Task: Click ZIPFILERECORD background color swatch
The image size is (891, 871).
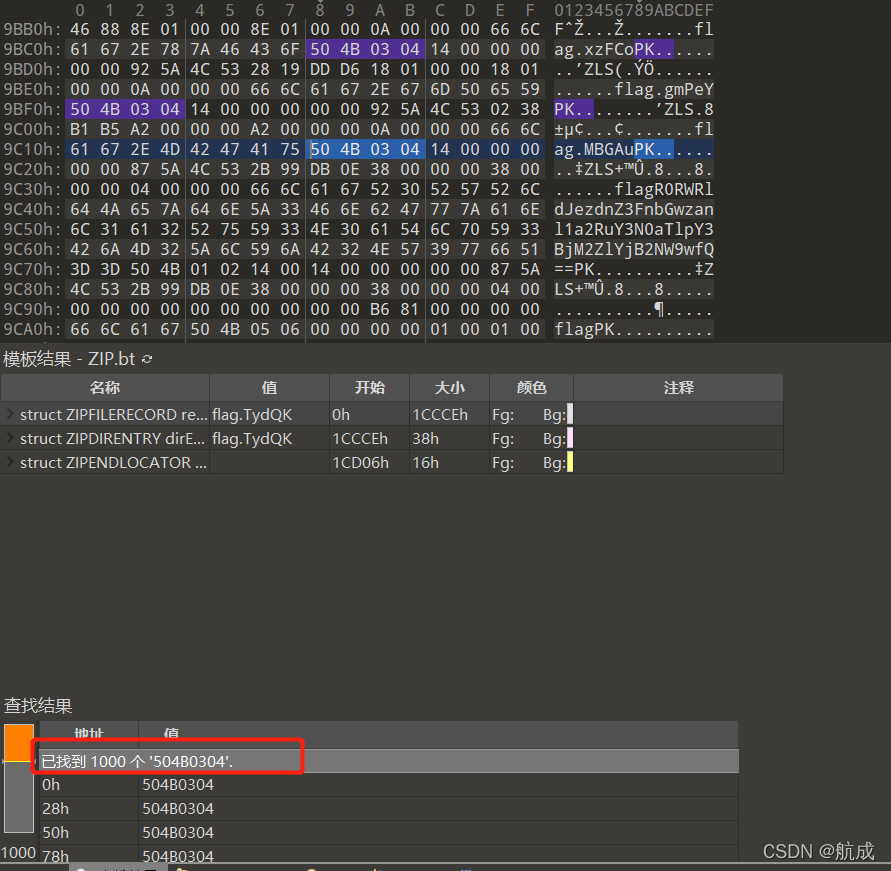Action: [570, 414]
